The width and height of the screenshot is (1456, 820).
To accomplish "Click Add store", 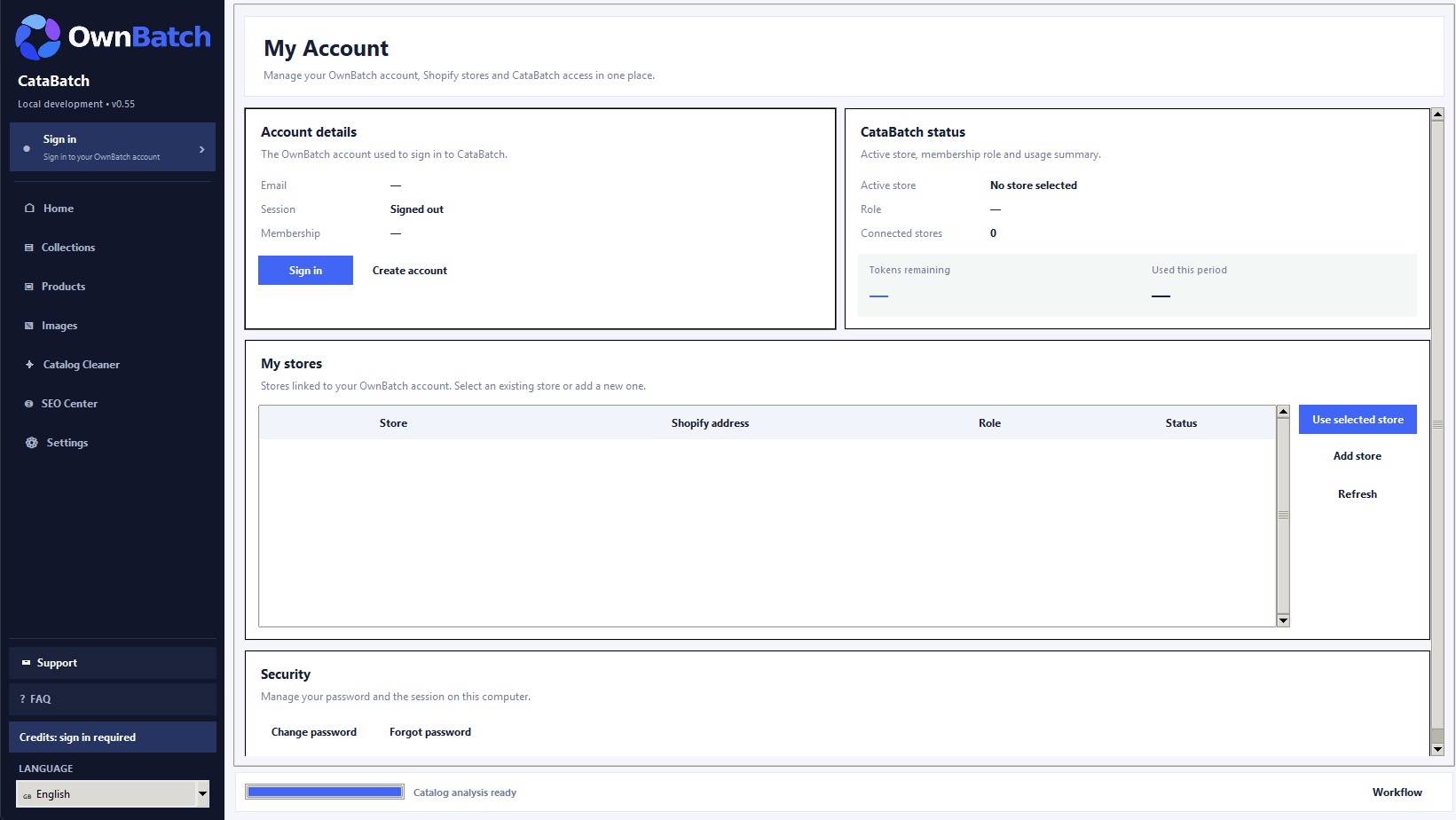I will click(x=1358, y=456).
